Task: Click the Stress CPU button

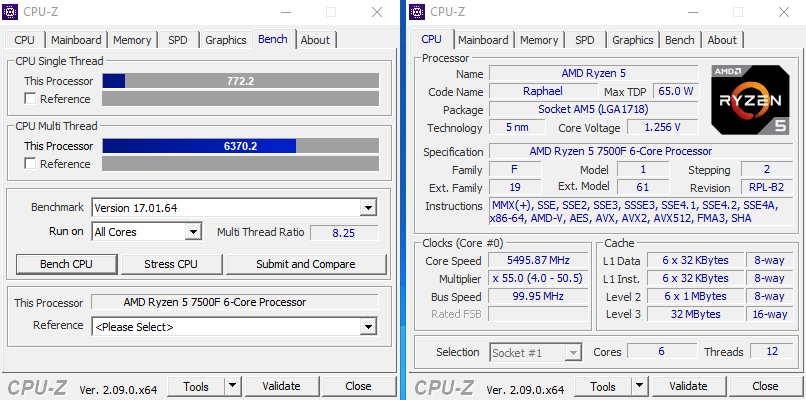Action: click(171, 264)
